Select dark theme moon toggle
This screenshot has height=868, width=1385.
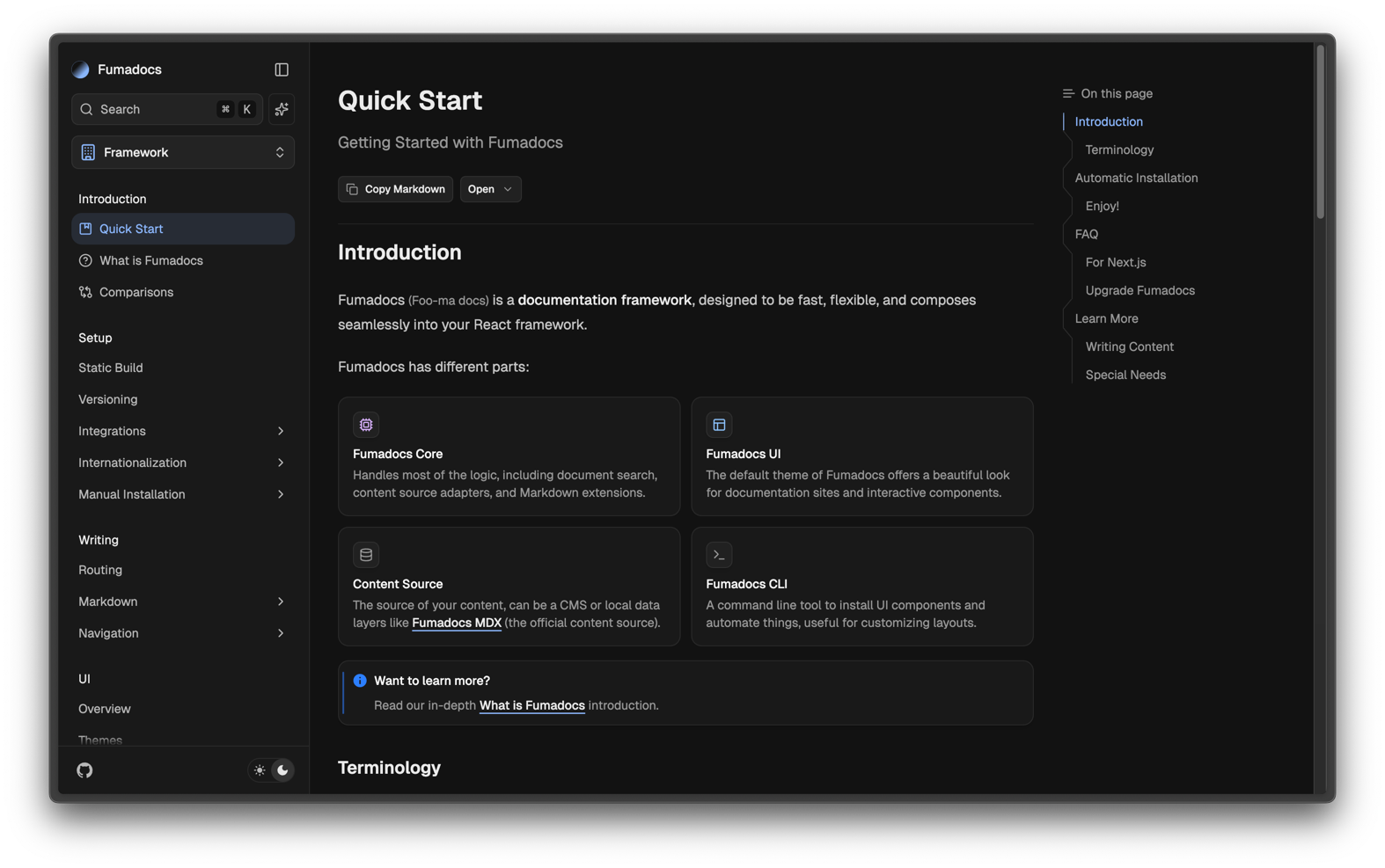[x=282, y=770]
